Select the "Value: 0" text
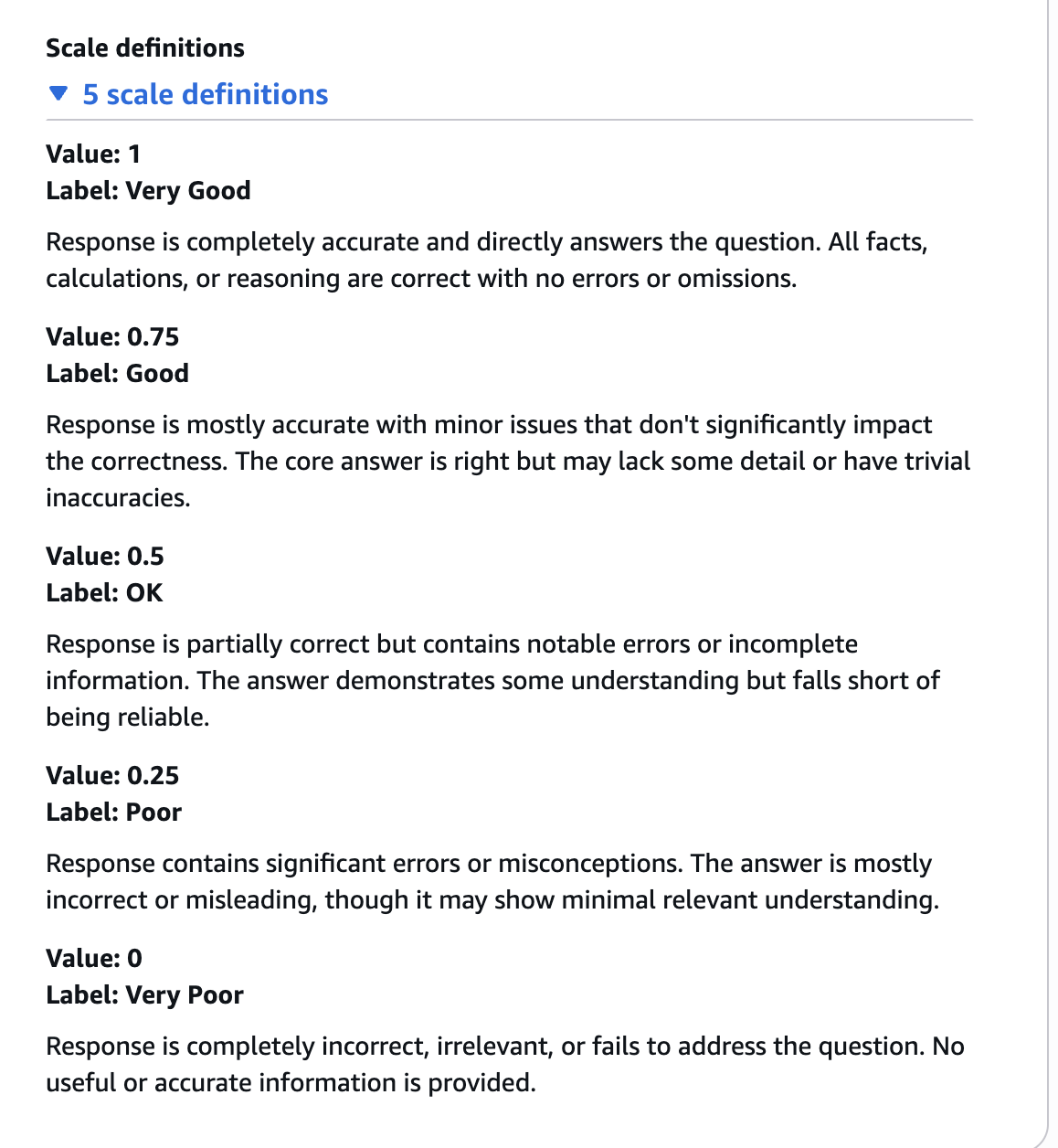Viewport: 1058px width, 1148px height. click(94, 958)
